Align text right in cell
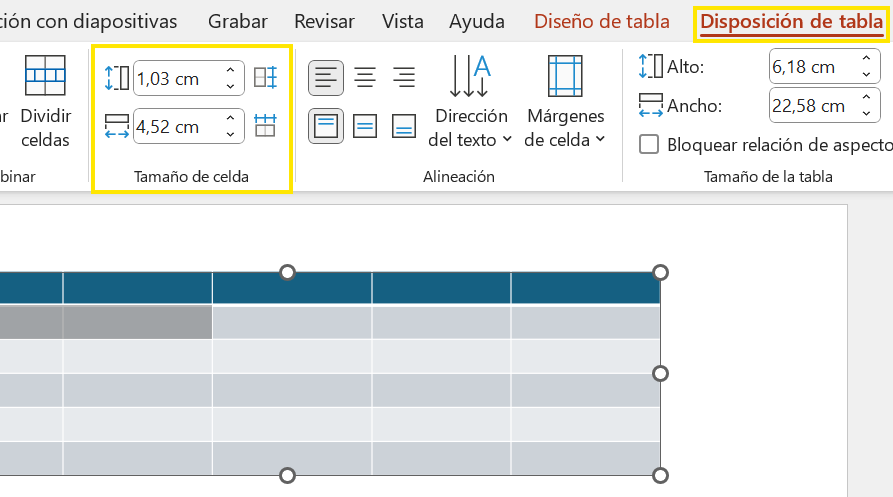893x497 pixels. point(404,77)
